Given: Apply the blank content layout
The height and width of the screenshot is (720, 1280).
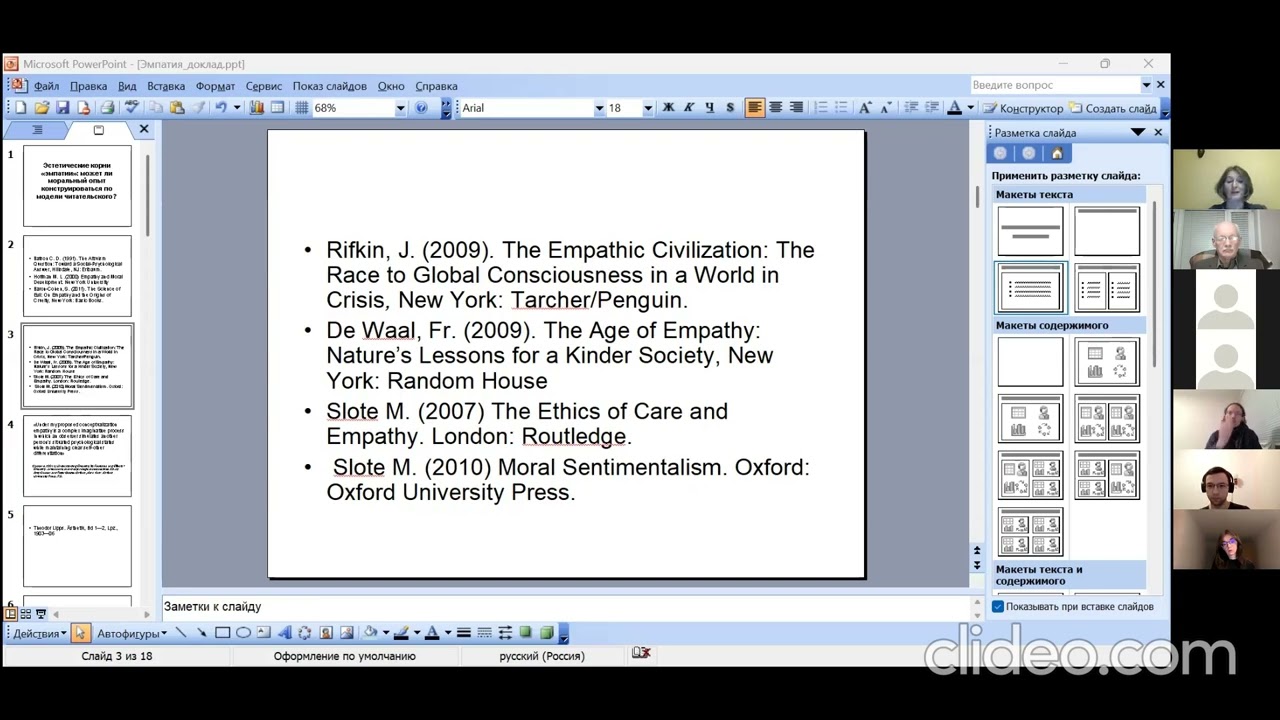Looking at the screenshot, I should pos(1031,361).
